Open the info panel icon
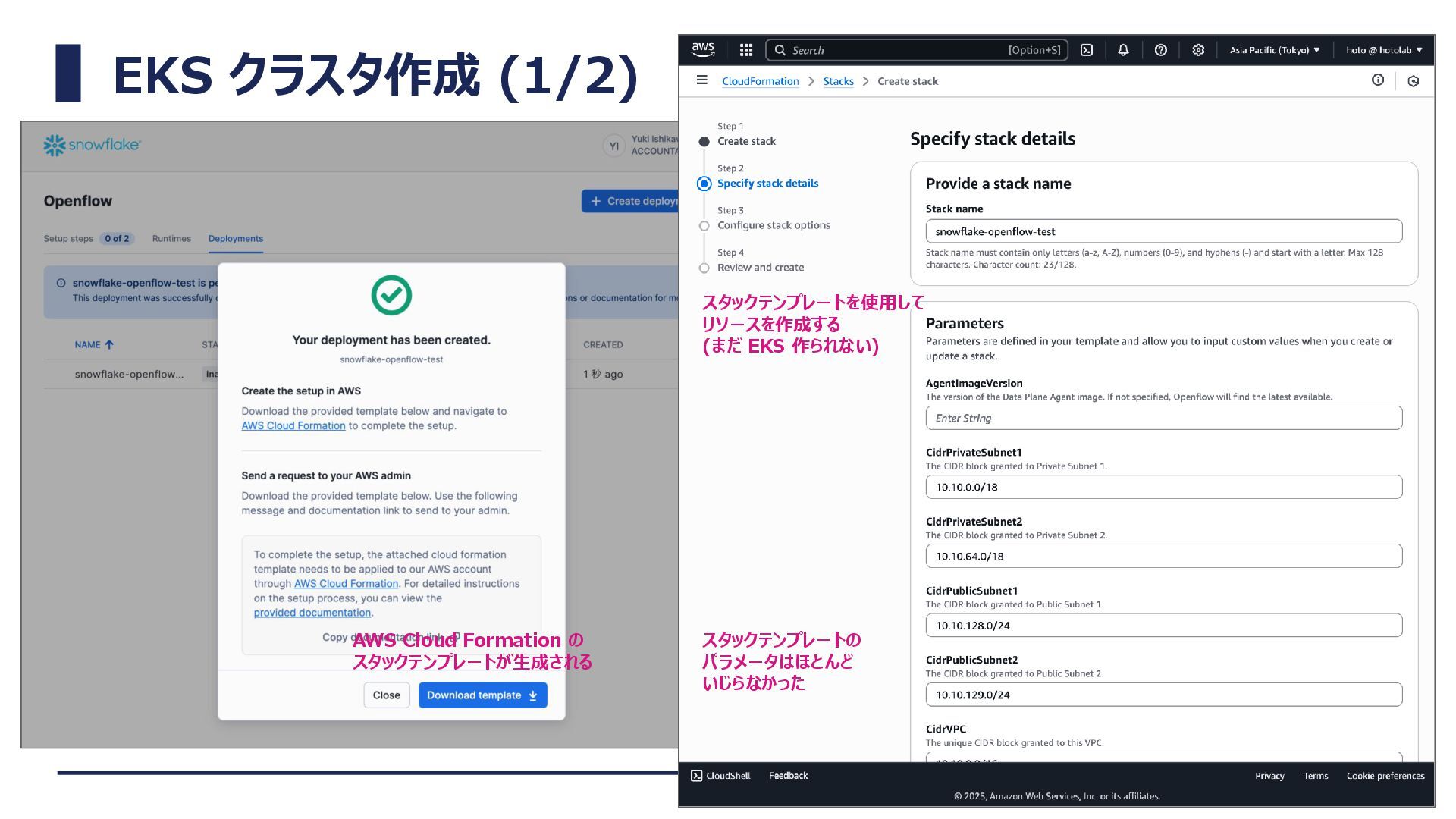The image size is (1456, 819). click(1378, 80)
